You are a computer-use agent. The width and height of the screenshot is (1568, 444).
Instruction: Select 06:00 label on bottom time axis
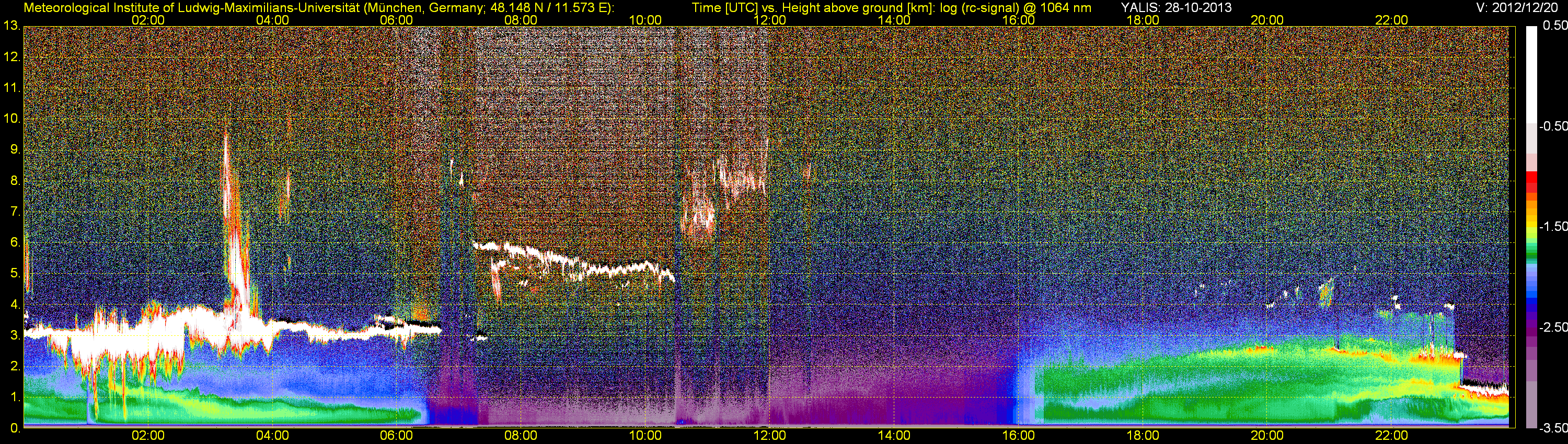pos(396,436)
